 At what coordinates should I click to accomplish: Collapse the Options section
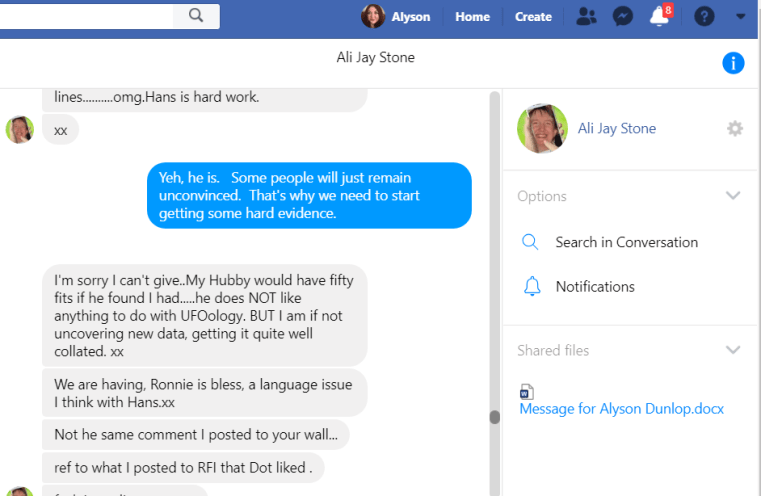733,196
